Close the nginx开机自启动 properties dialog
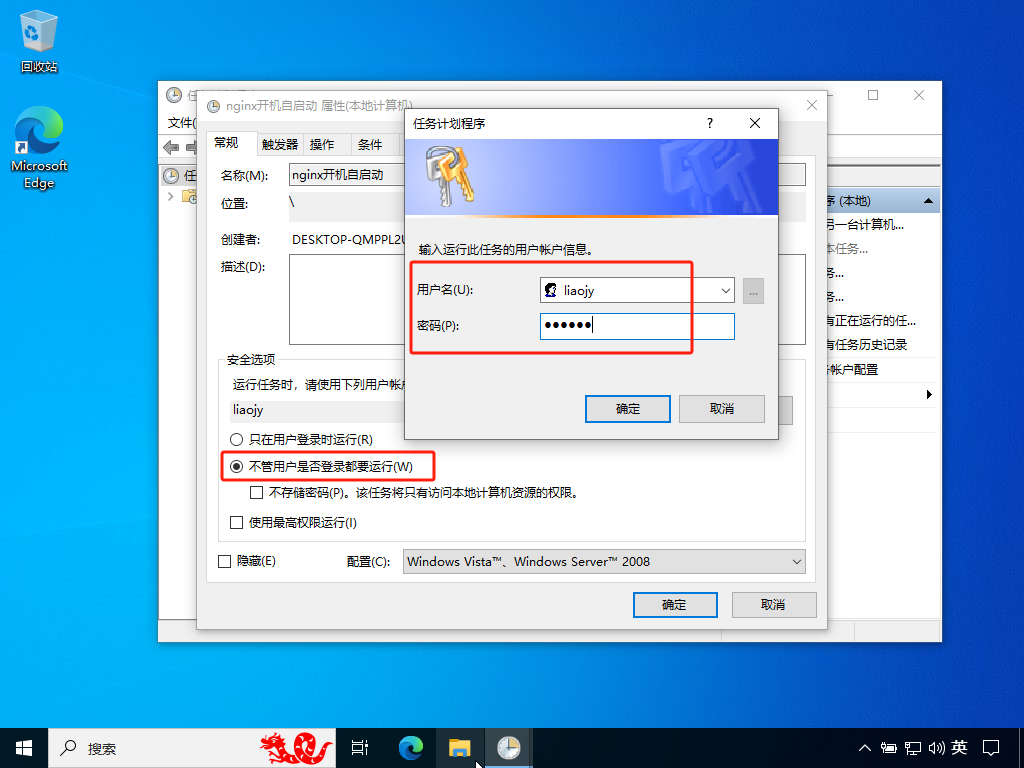Screen dimensions: 1024x768 click(x=812, y=105)
